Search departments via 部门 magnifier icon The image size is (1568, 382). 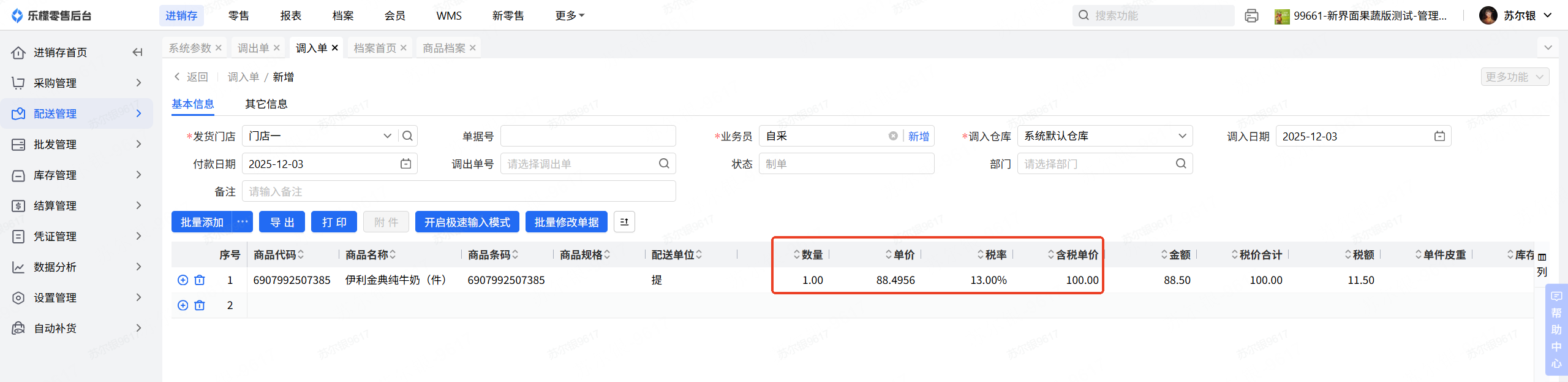[1181, 164]
